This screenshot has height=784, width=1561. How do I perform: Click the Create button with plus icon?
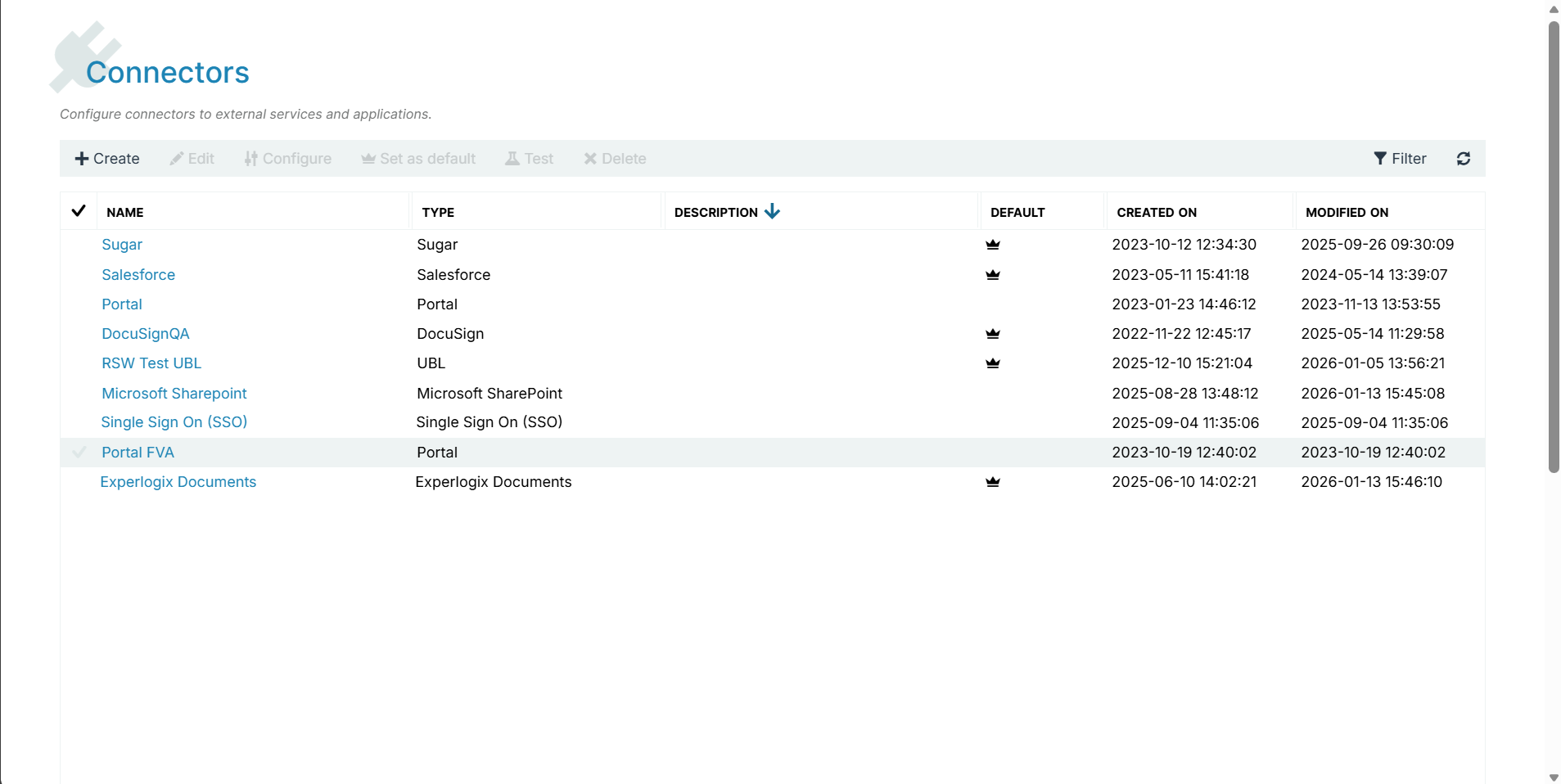[x=107, y=159]
